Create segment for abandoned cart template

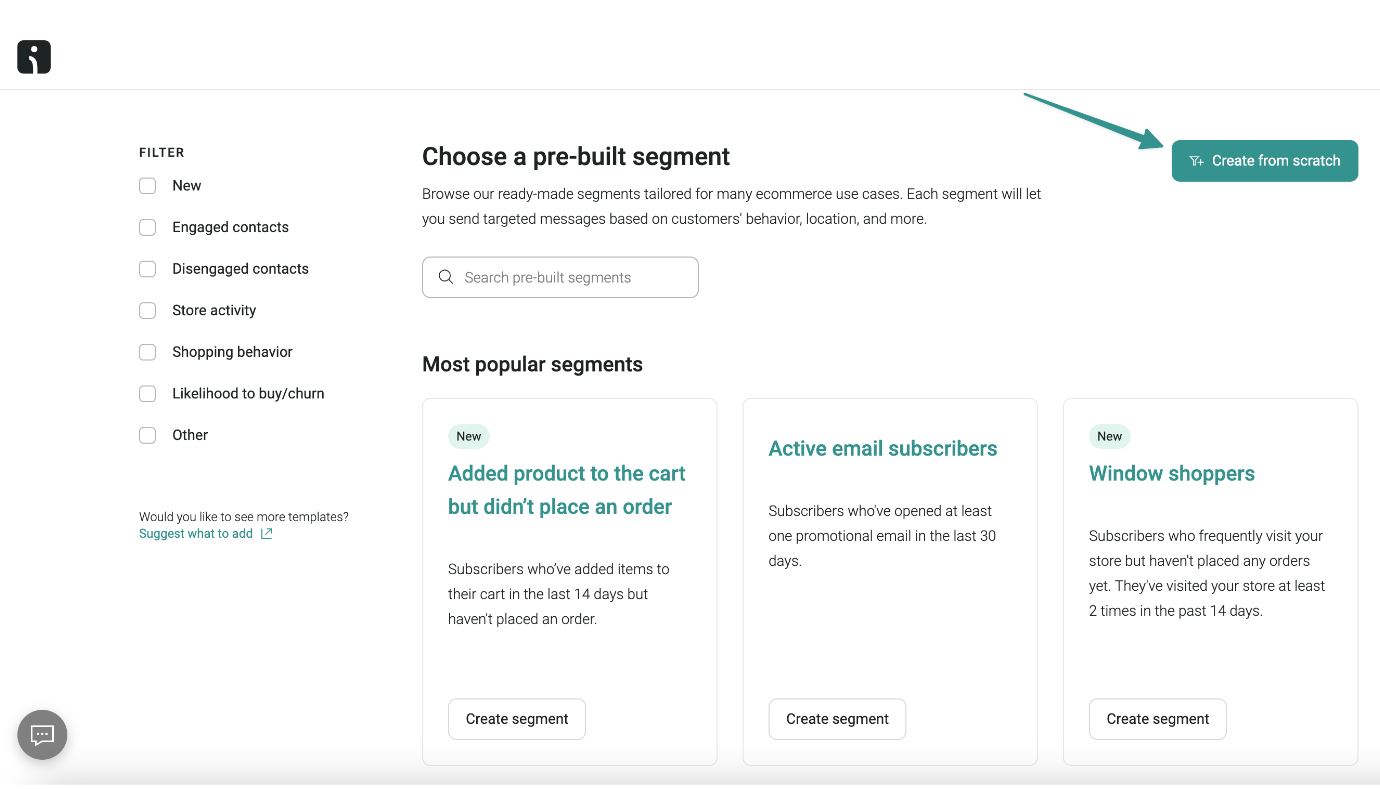pos(516,718)
